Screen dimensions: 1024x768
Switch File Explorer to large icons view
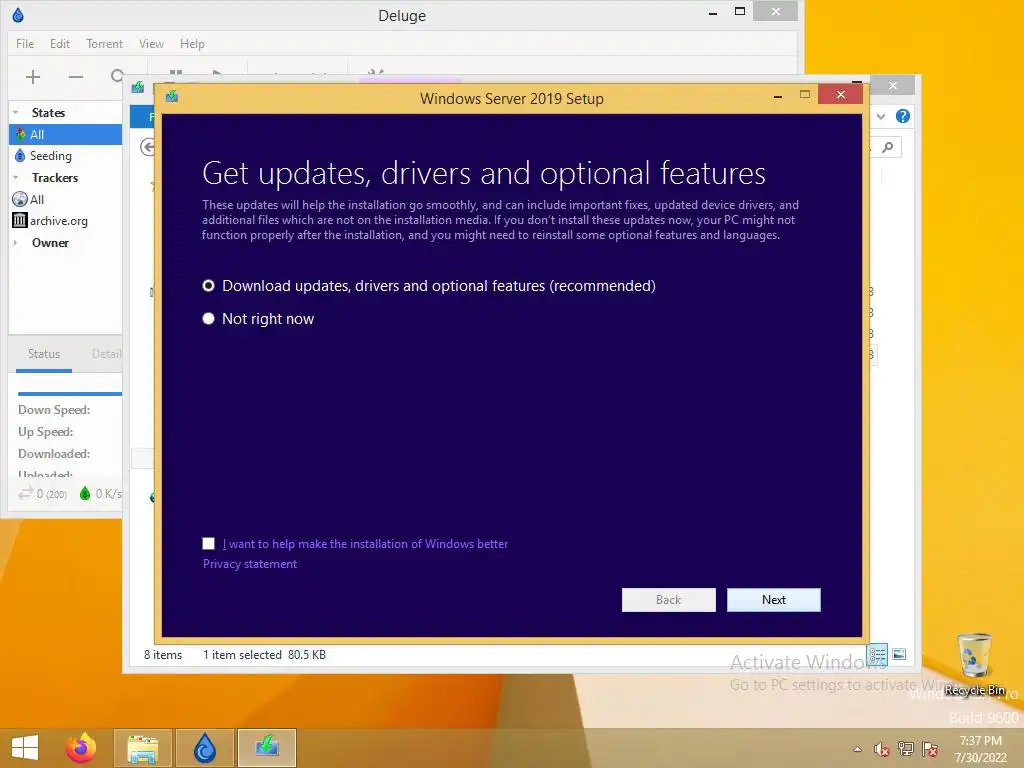(899, 654)
